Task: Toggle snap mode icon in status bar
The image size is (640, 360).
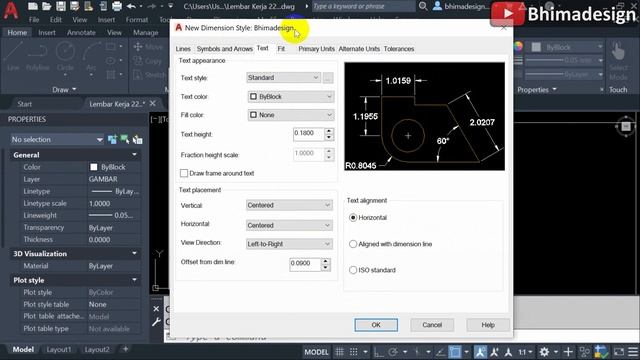Action: click(353, 352)
